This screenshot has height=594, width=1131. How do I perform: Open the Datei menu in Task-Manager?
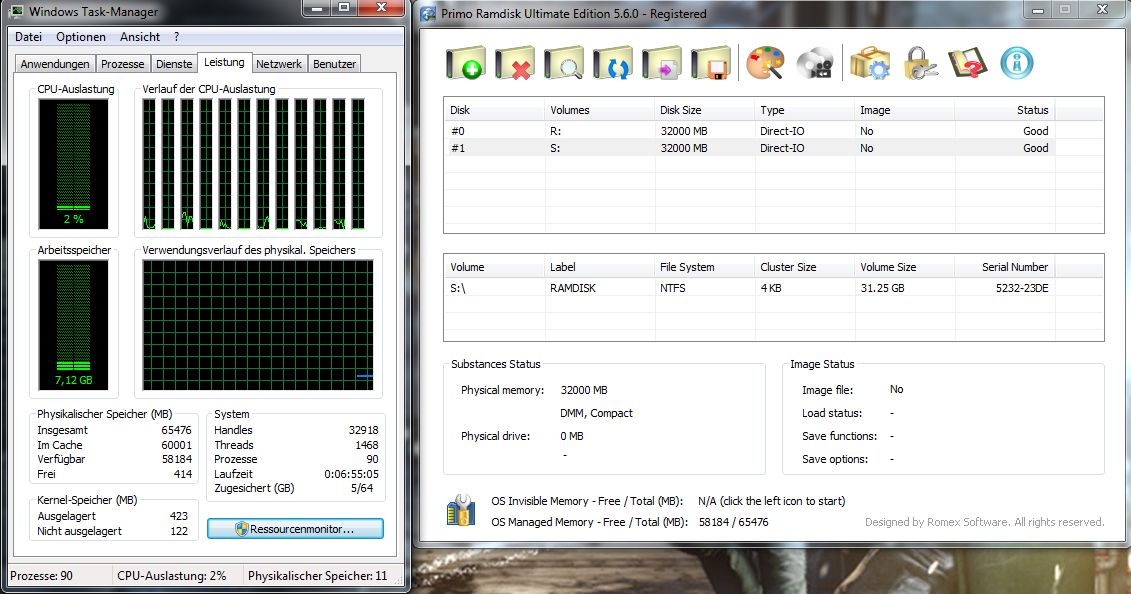(28, 37)
